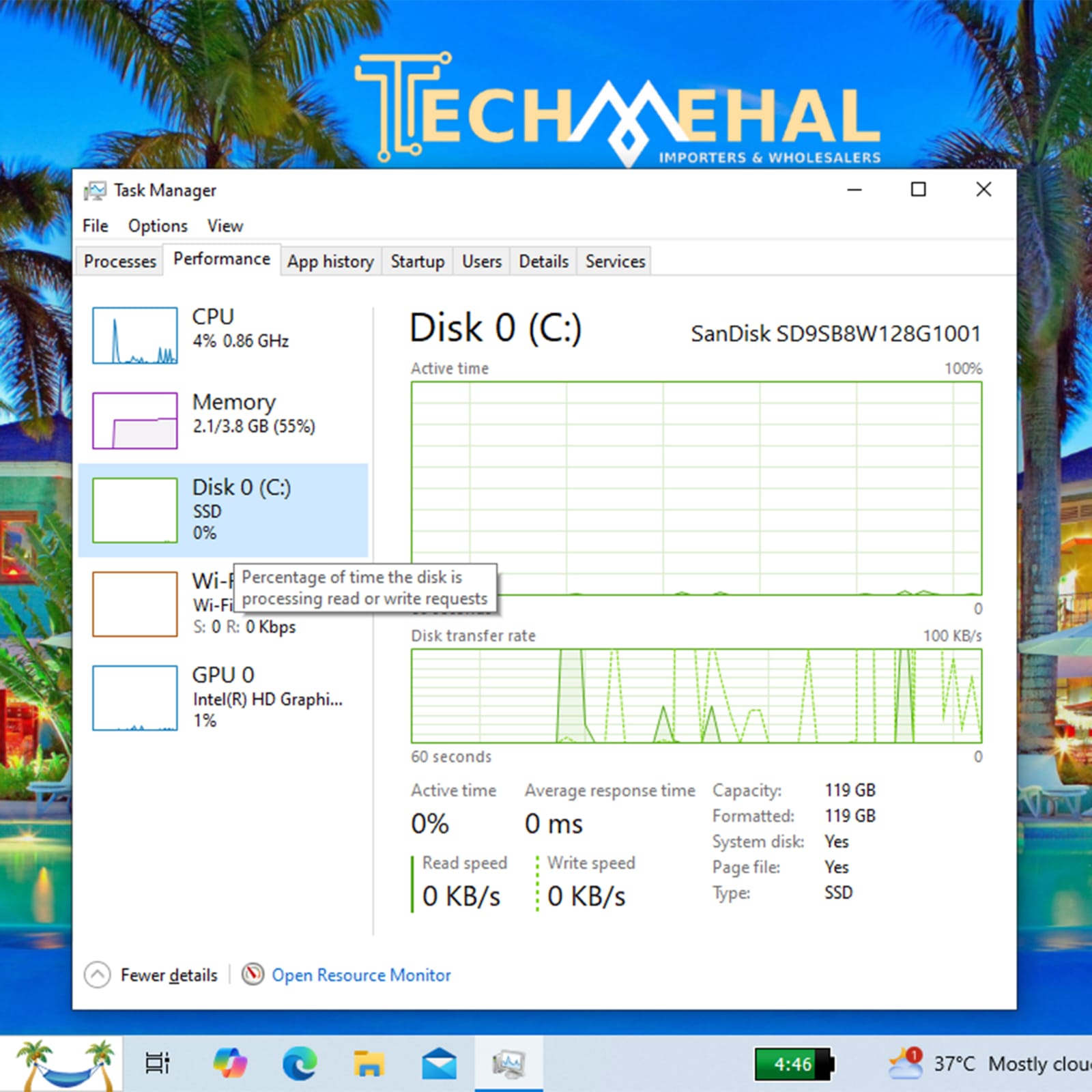
Task: Open the File menu
Action: pyautogui.click(x=96, y=226)
